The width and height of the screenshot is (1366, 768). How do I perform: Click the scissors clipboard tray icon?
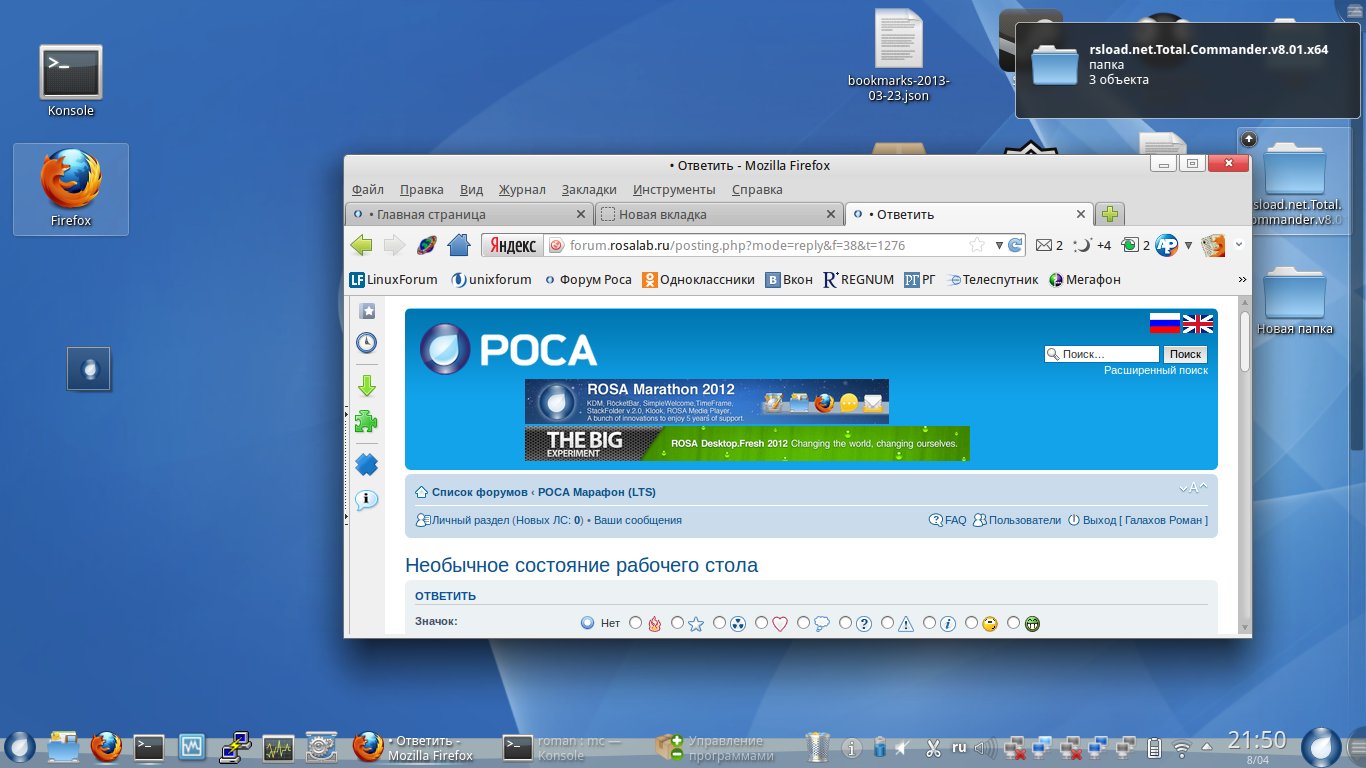pos(933,747)
